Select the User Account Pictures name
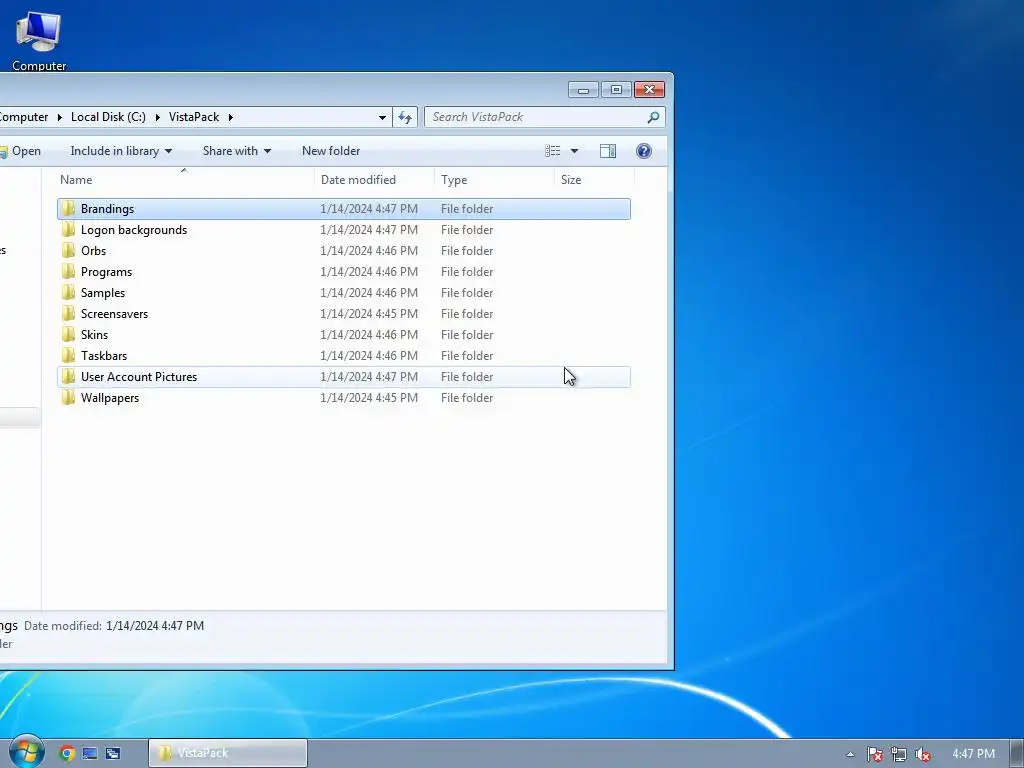The width and height of the screenshot is (1024, 768). pyautogui.click(x=139, y=377)
